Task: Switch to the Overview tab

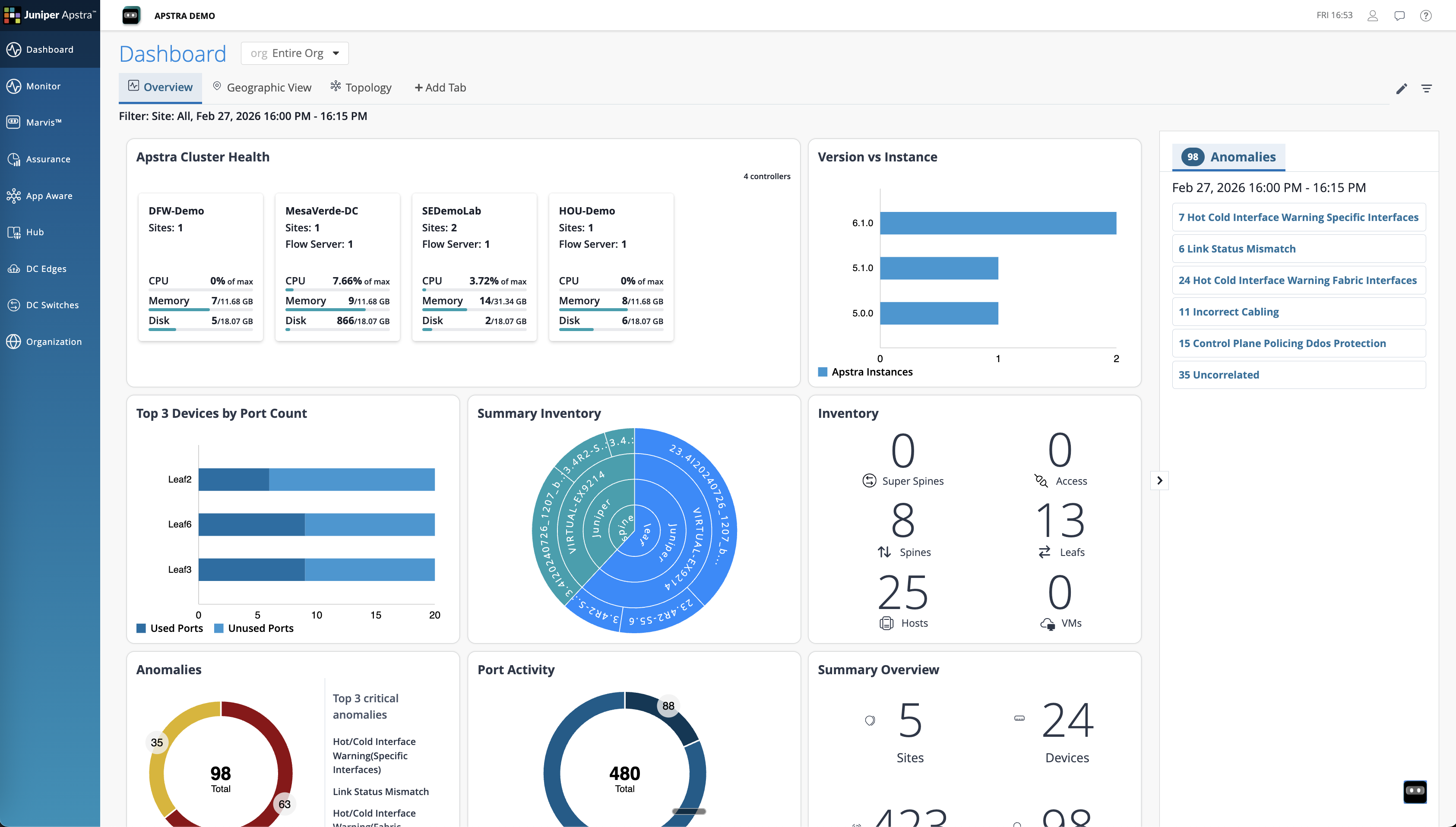Action: (x=160, y=88)
